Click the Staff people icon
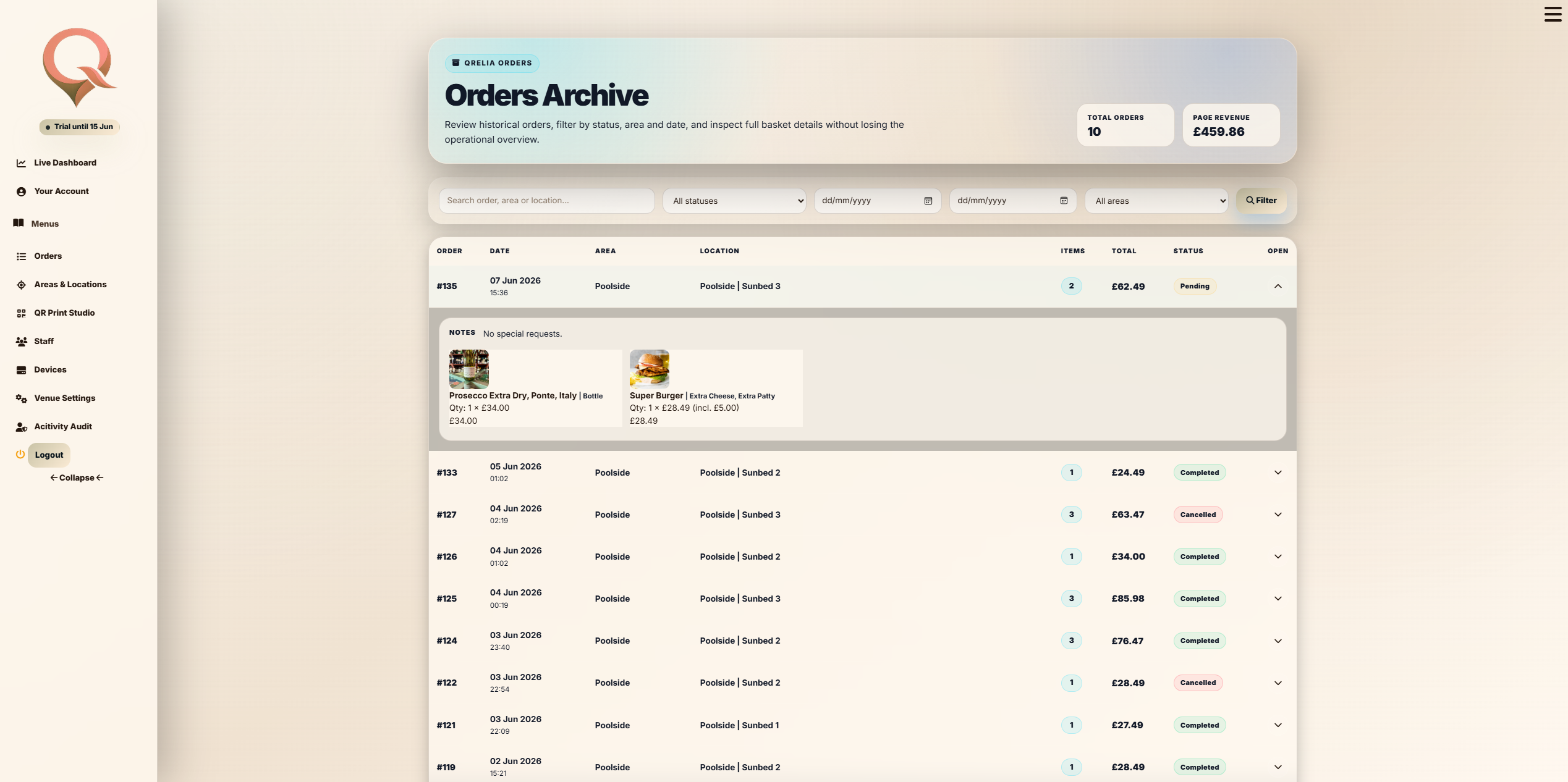 coord(21,342)
